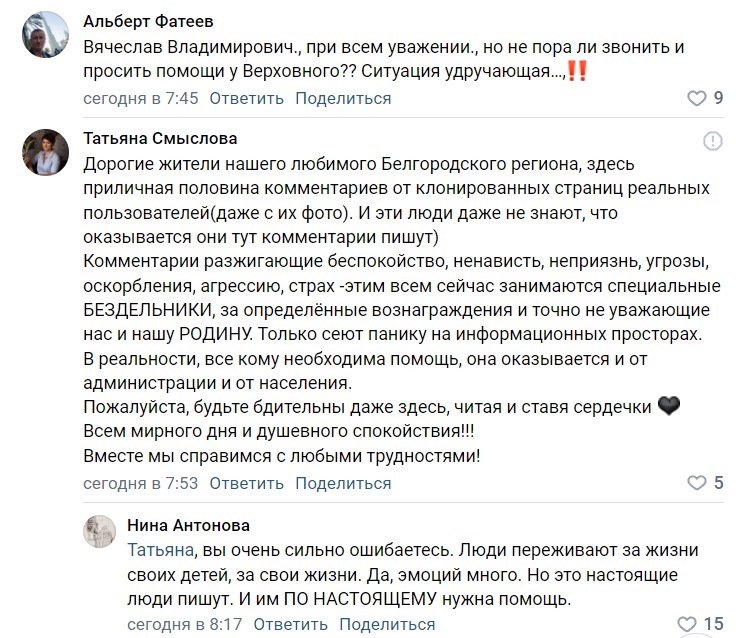The height and width of the screenshot is (638, 747).
Task: Click the 'сегодня в 7:53' timestamp
Action: (140, 483)
